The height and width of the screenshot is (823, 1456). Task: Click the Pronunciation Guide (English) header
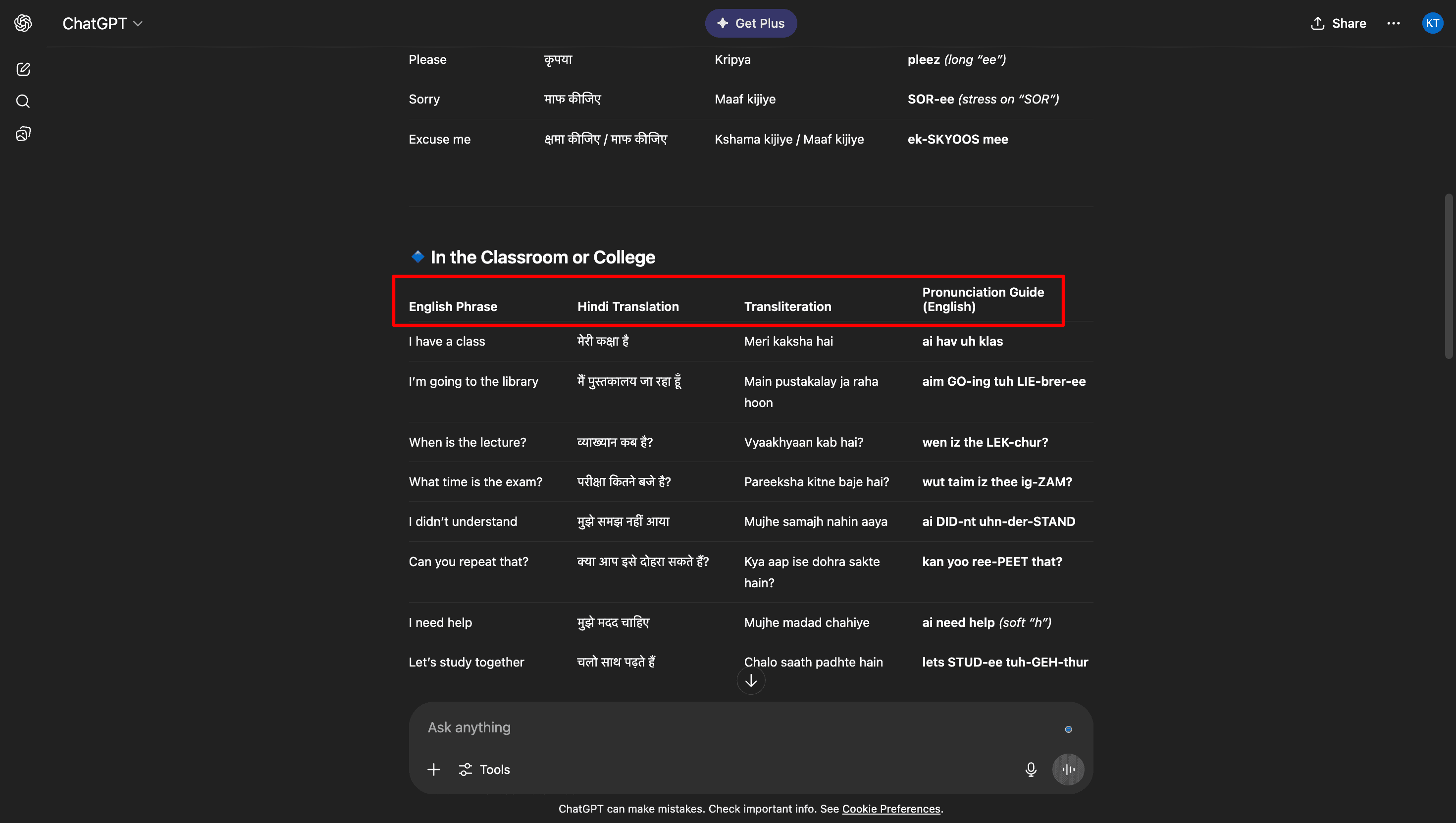point(983,300)
